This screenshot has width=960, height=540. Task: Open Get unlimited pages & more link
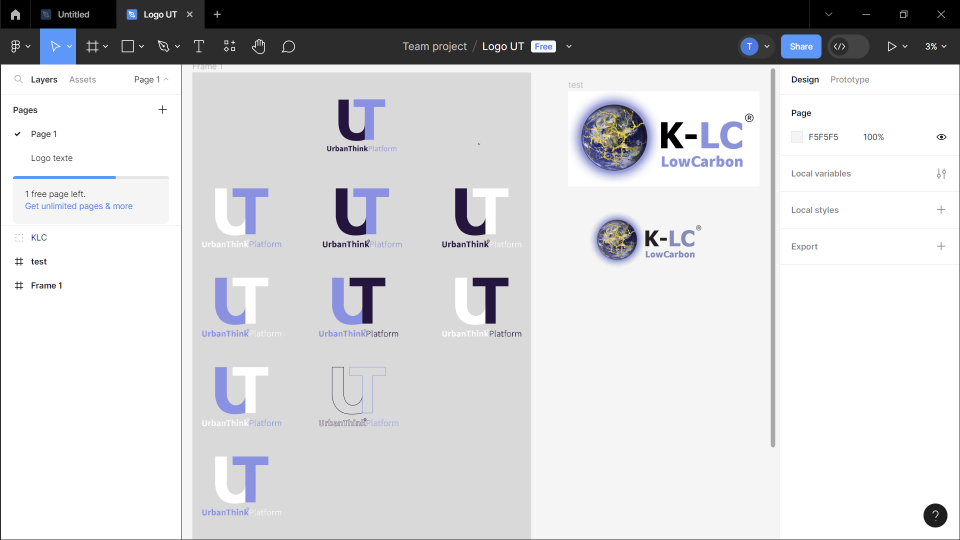click(79, 206)
